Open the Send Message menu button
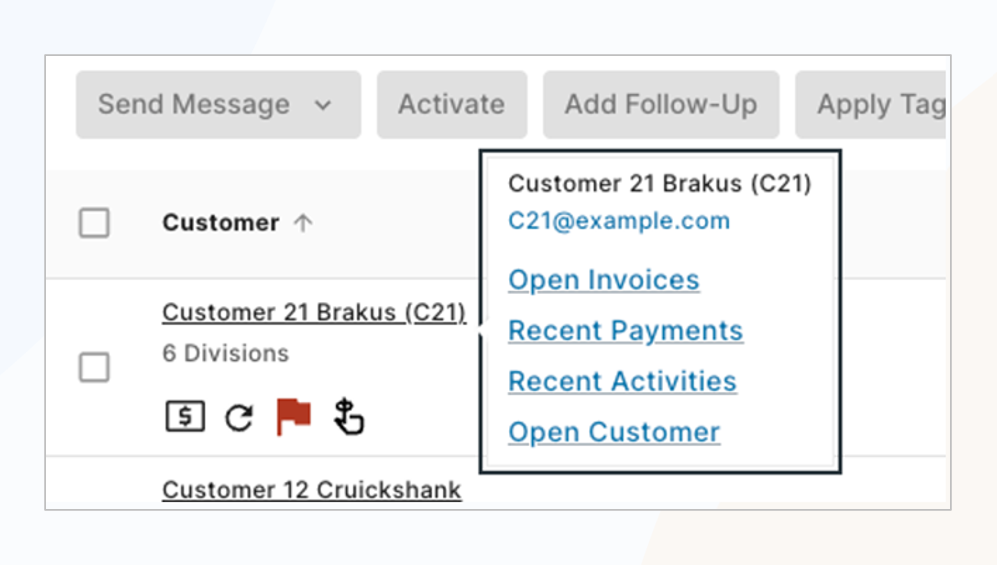 pyautogui.click(x=218, y=105)
